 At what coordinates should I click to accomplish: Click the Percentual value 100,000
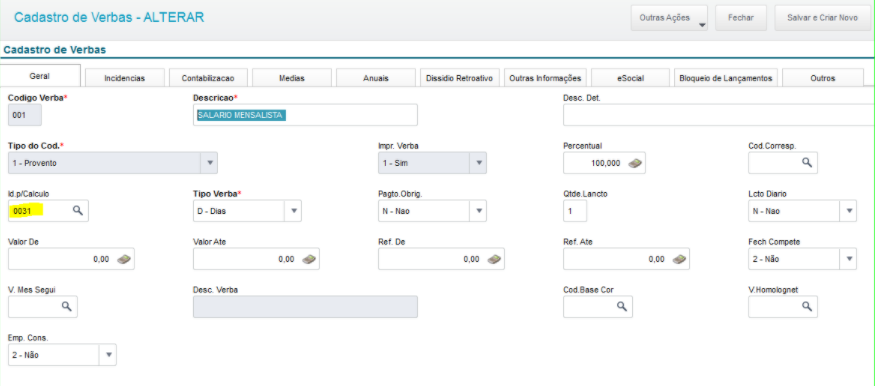pos(605,163)
